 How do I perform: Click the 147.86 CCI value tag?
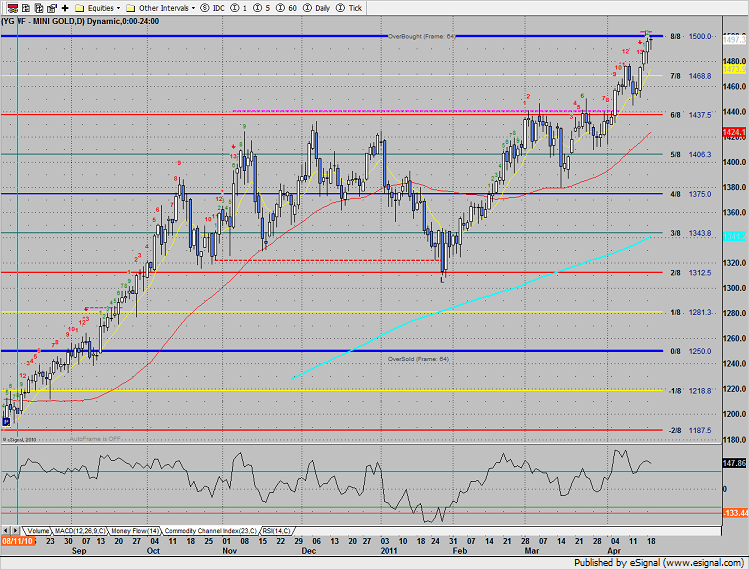[x=734, y=463]
